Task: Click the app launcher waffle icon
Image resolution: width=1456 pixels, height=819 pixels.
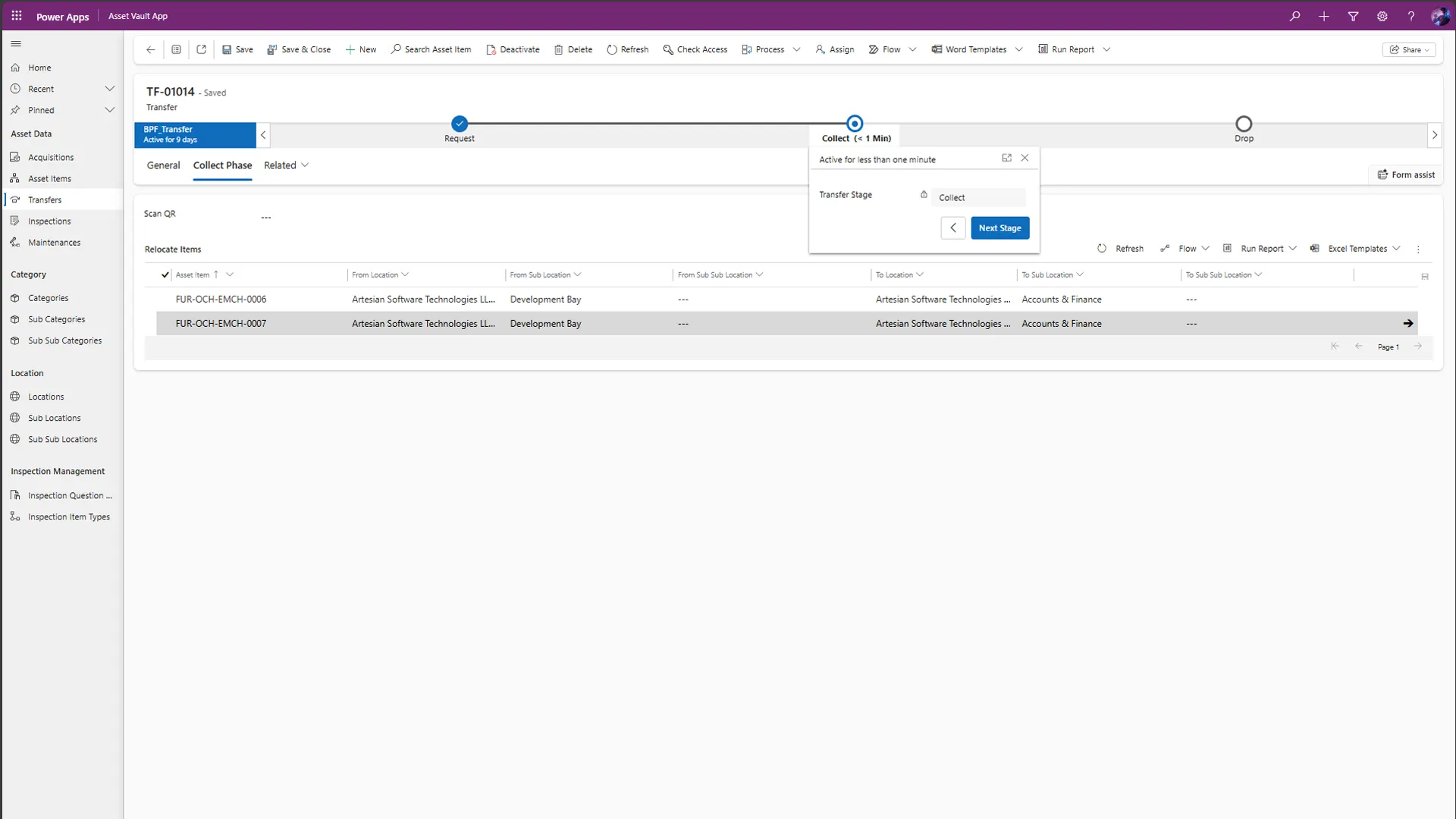Action: pyautogui.click(x=16, y=16)
